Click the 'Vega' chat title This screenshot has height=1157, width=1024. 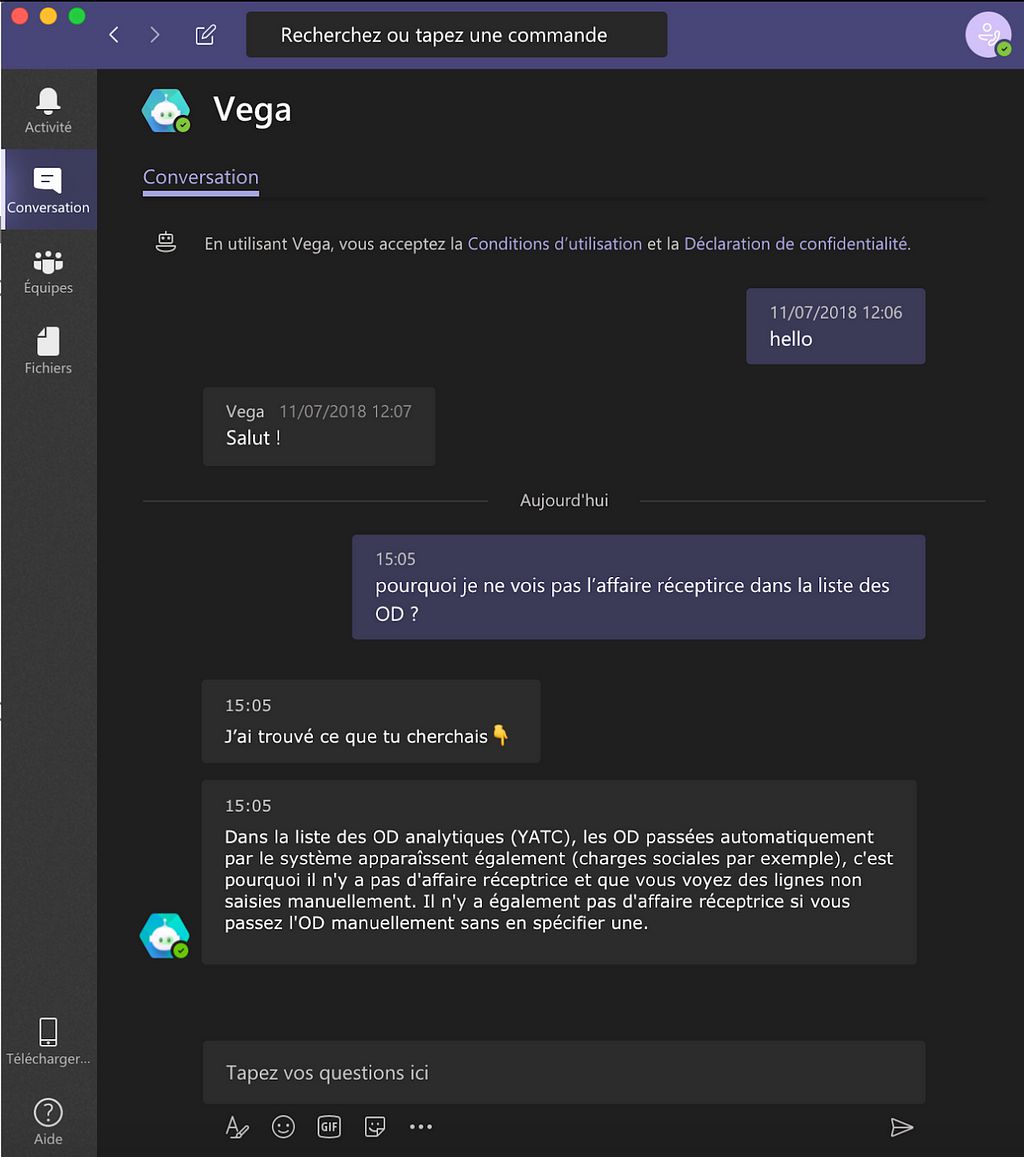point(252,110)
